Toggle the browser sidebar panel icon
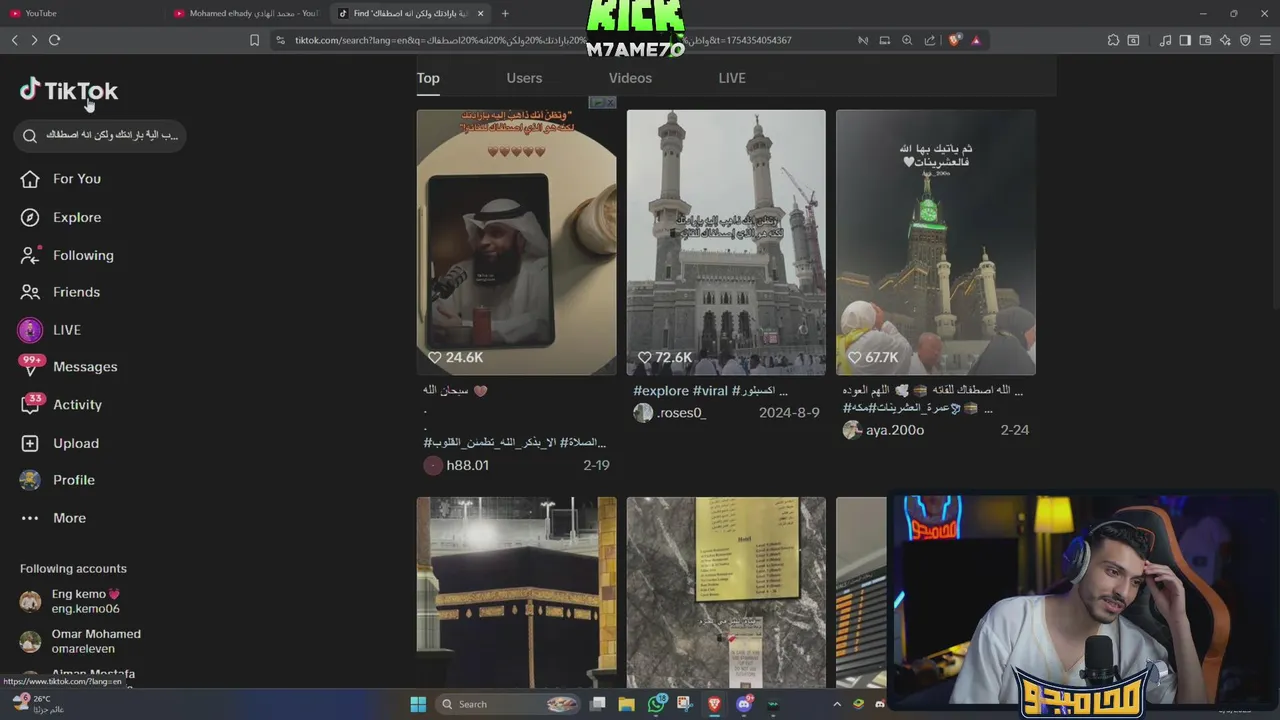Image resolution: width=1280 pixels, height=720 pixels. (x=1185, y=40)
